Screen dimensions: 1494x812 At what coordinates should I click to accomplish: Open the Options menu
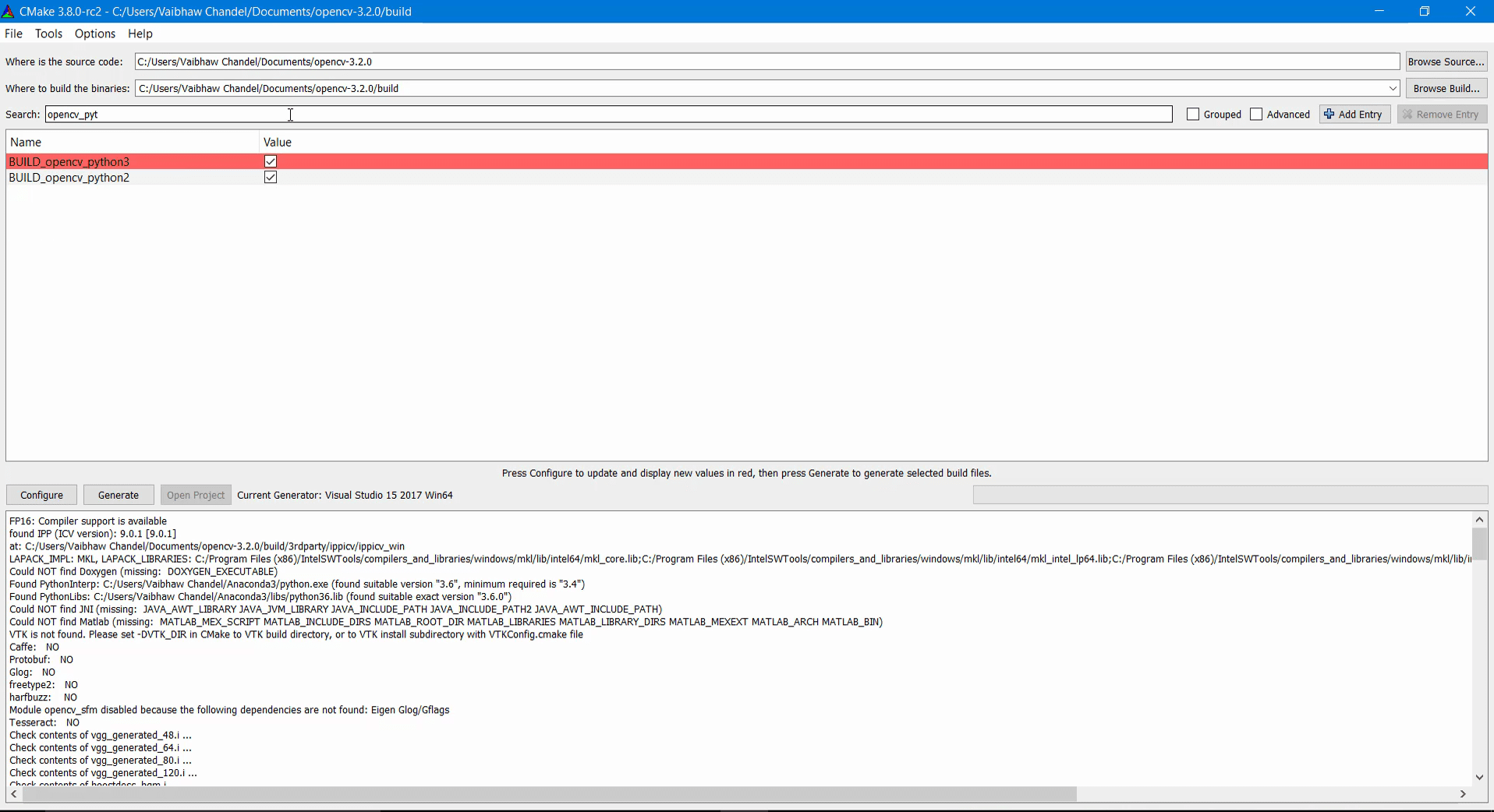(x=95, y=34)
